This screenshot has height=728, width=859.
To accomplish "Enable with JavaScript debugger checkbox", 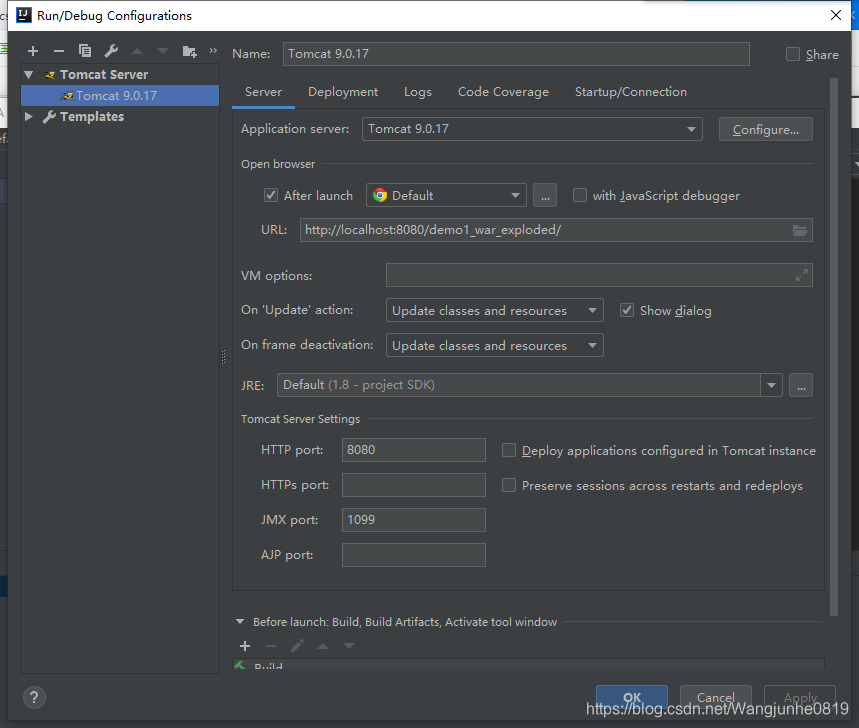I will pos(580,195).
